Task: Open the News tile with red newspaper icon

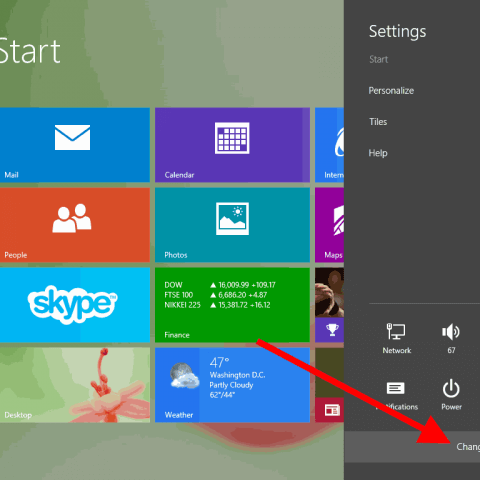Action: pyautogui.click(x=329, y=385)
